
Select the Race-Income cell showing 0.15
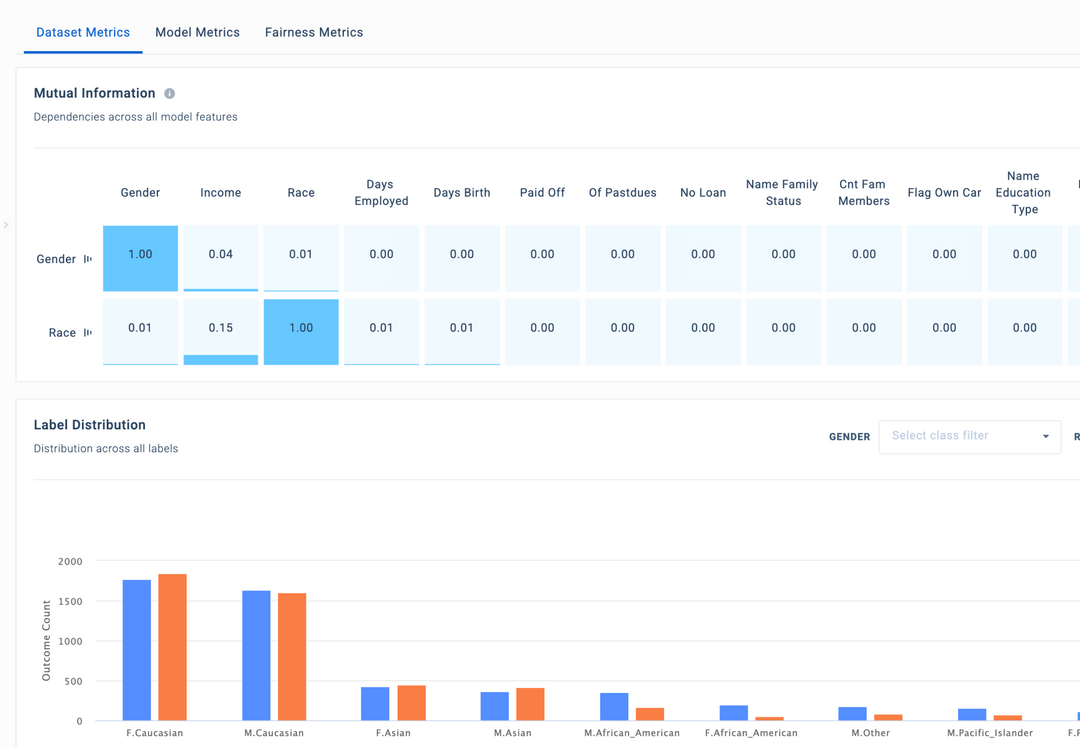[x=220, y=331]
